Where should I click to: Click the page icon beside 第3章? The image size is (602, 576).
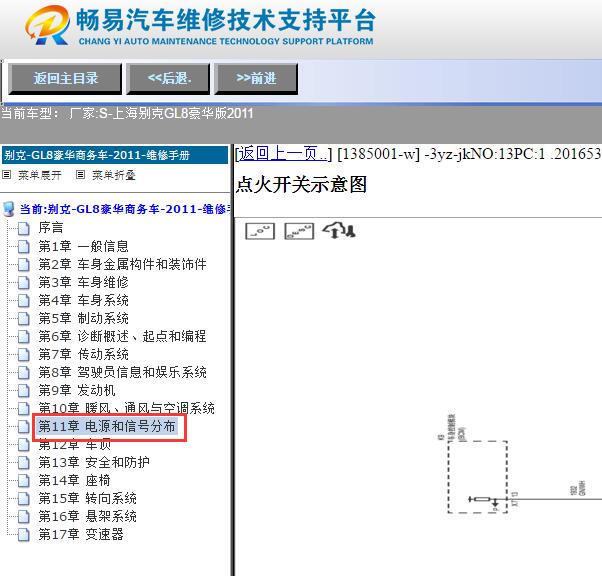pos(24,283)
